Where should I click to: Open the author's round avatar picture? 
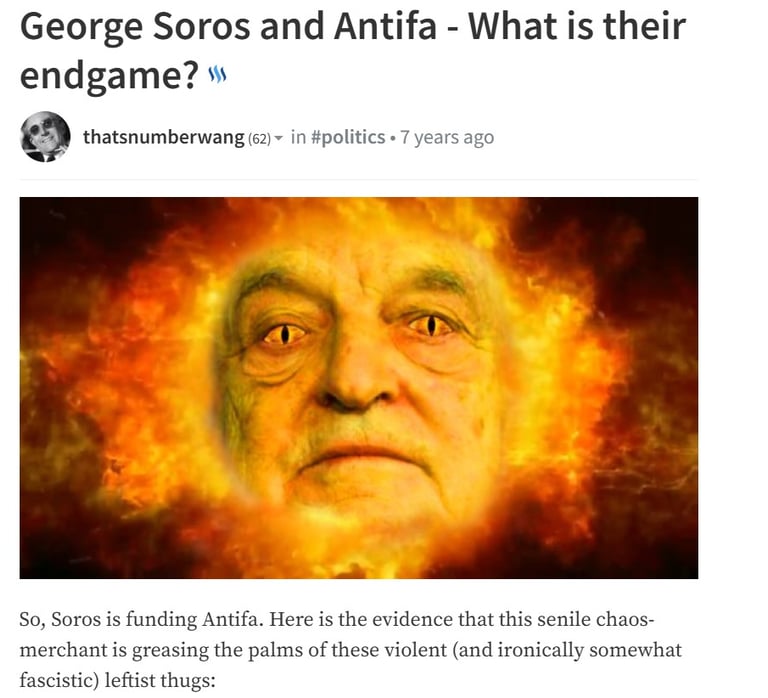tap(45, 137)
